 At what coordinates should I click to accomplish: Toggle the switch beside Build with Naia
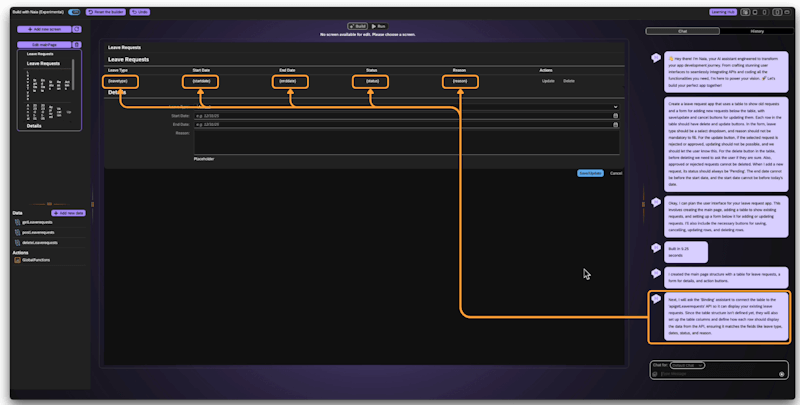tap(75, 12)
